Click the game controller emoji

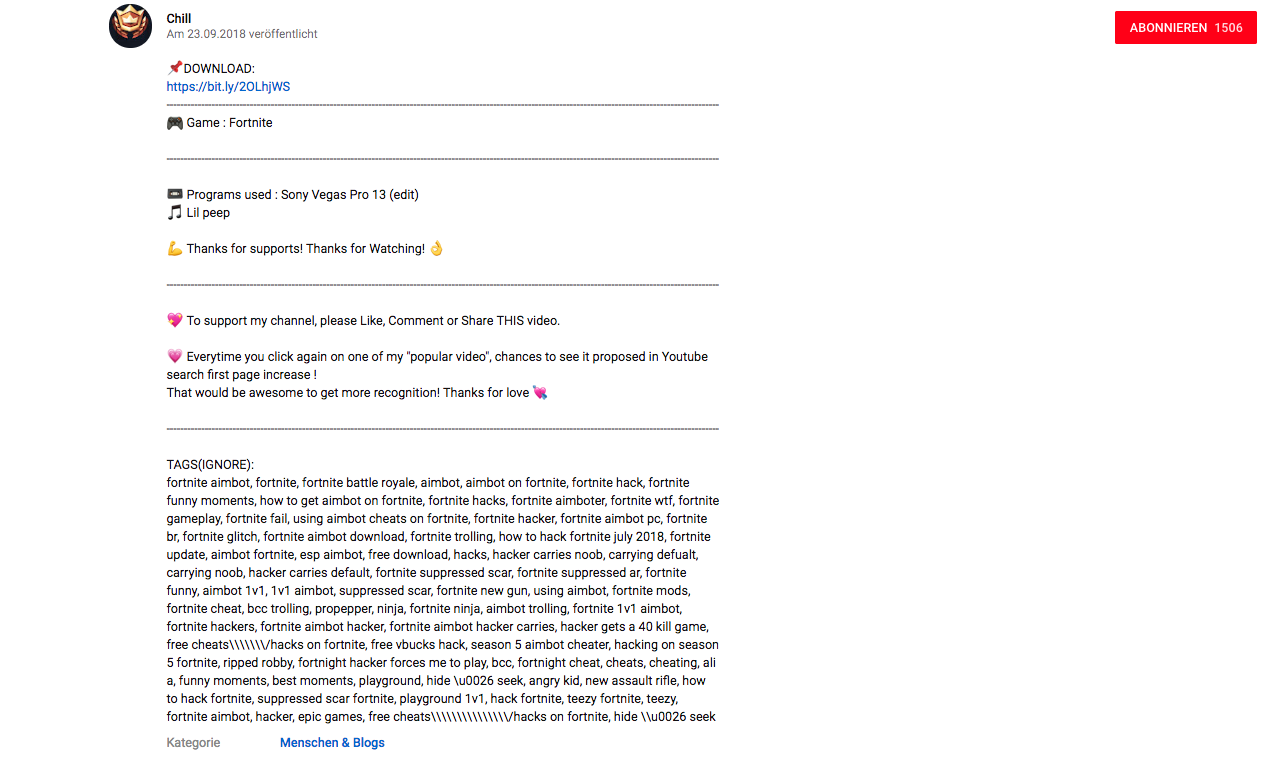175,123
